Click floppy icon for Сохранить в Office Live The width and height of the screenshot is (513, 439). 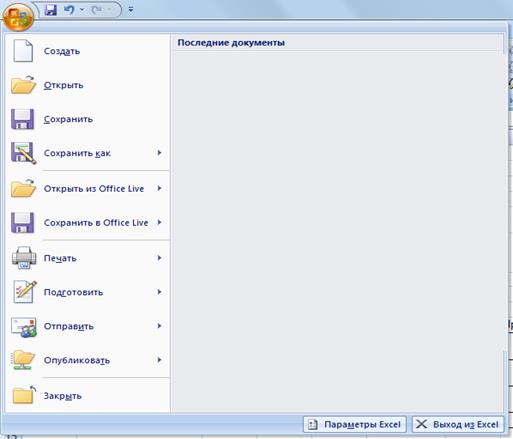click(x=22, y=222)
